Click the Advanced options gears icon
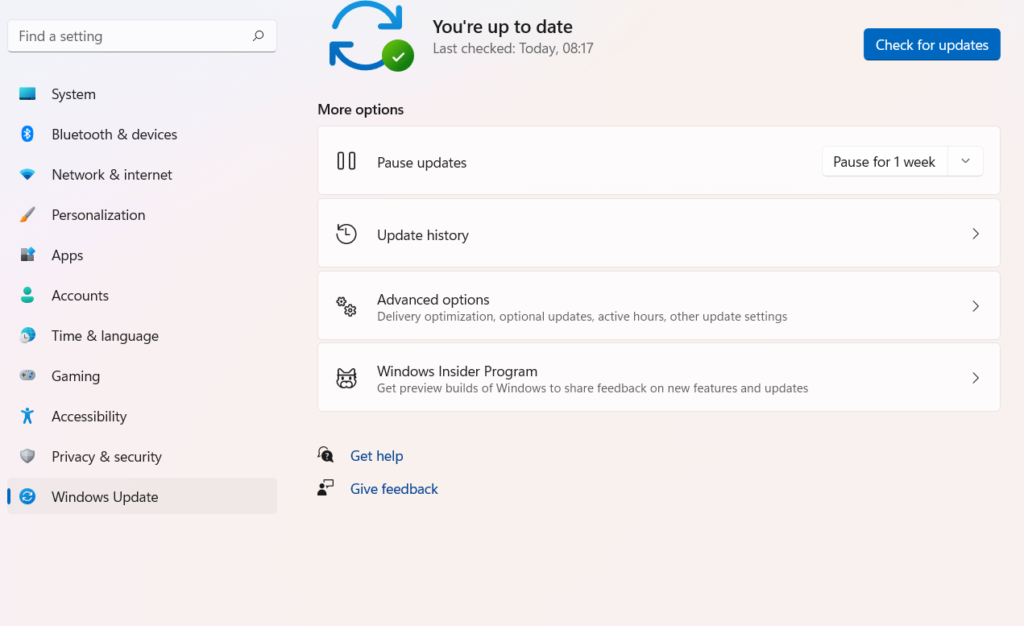This screenshot has width=1024, height=626. point(346,306)
